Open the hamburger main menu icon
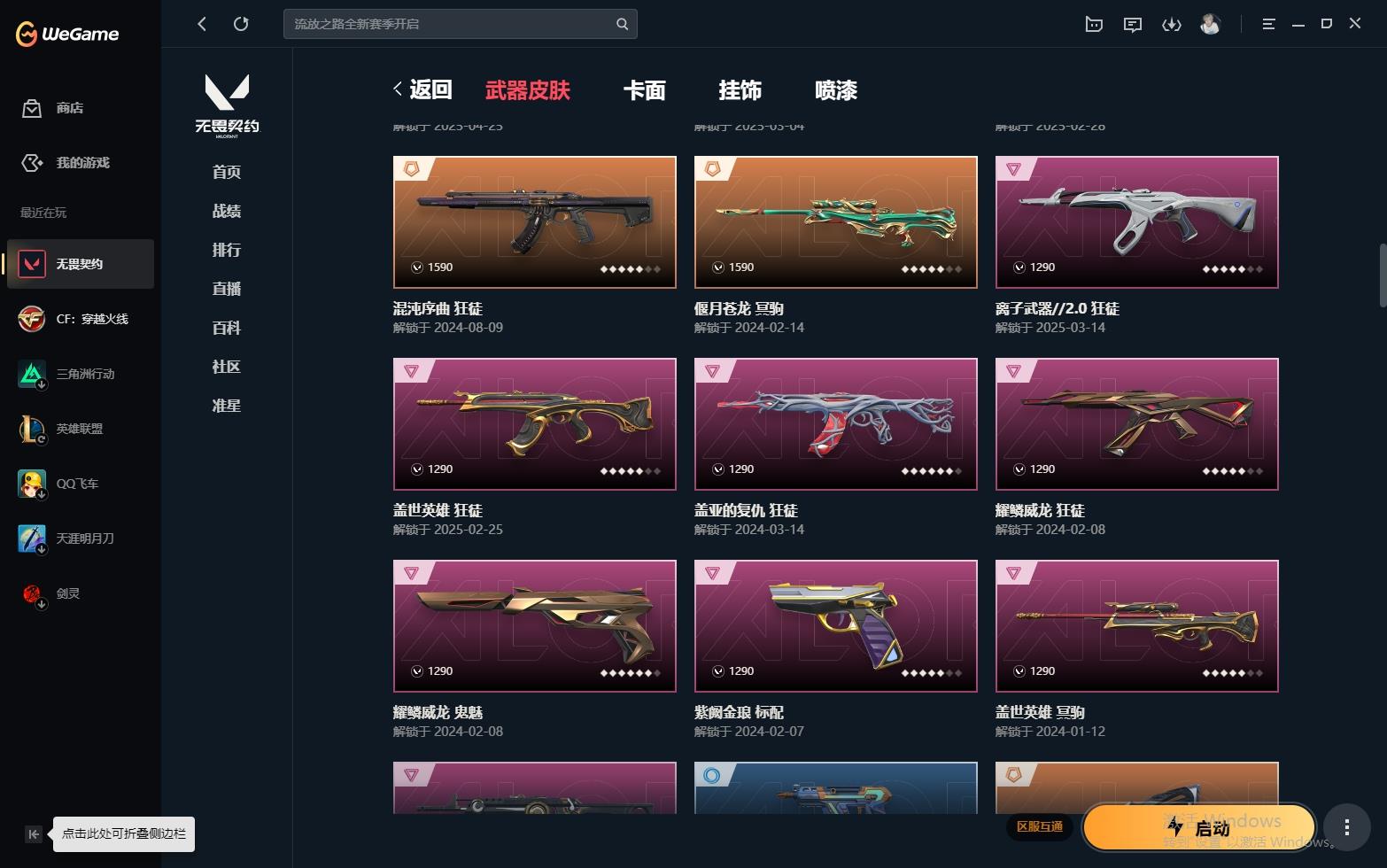 [x=1268, y=24]
